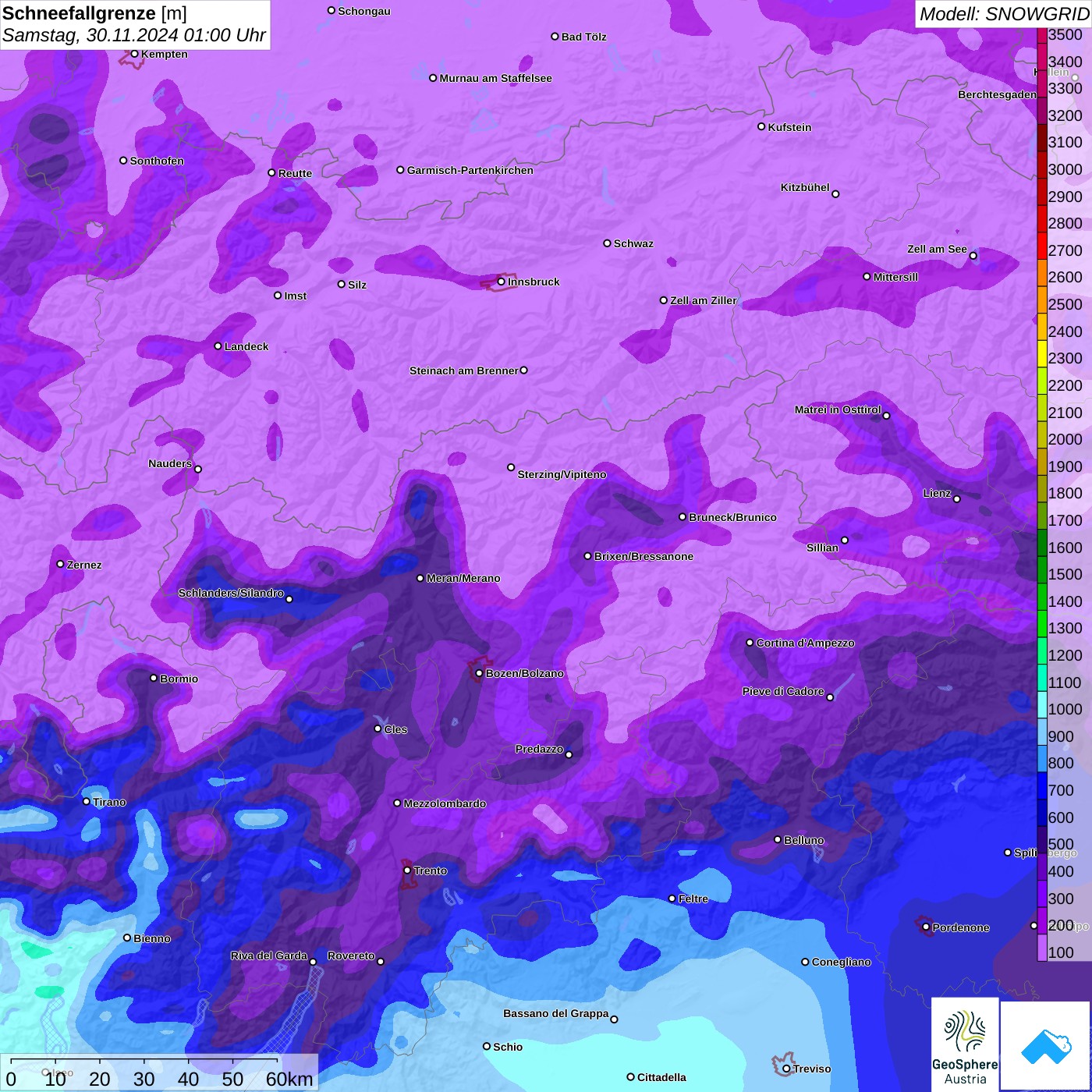
Task: Click the 2000 legend value
Action: (x=1065, y=440)
